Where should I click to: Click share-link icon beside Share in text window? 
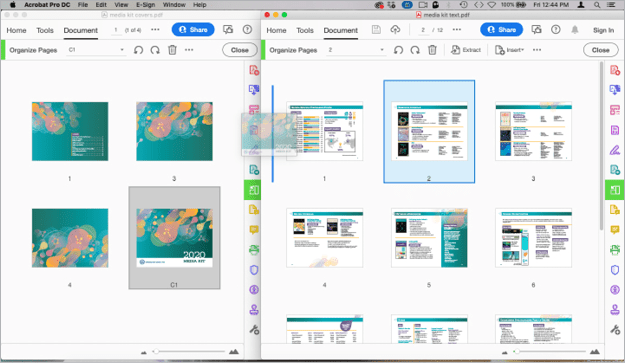(537, 29)
